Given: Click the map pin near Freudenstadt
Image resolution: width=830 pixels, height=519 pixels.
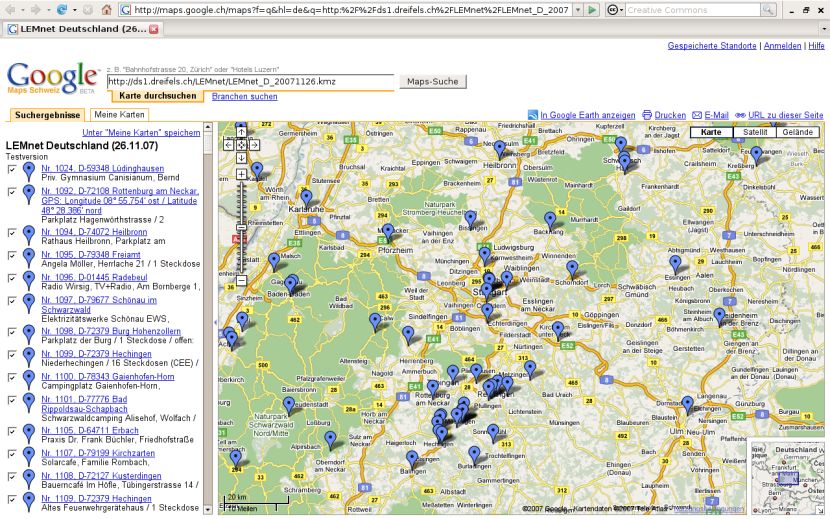Looking at the screenshot, I should [x=288, y=406].
